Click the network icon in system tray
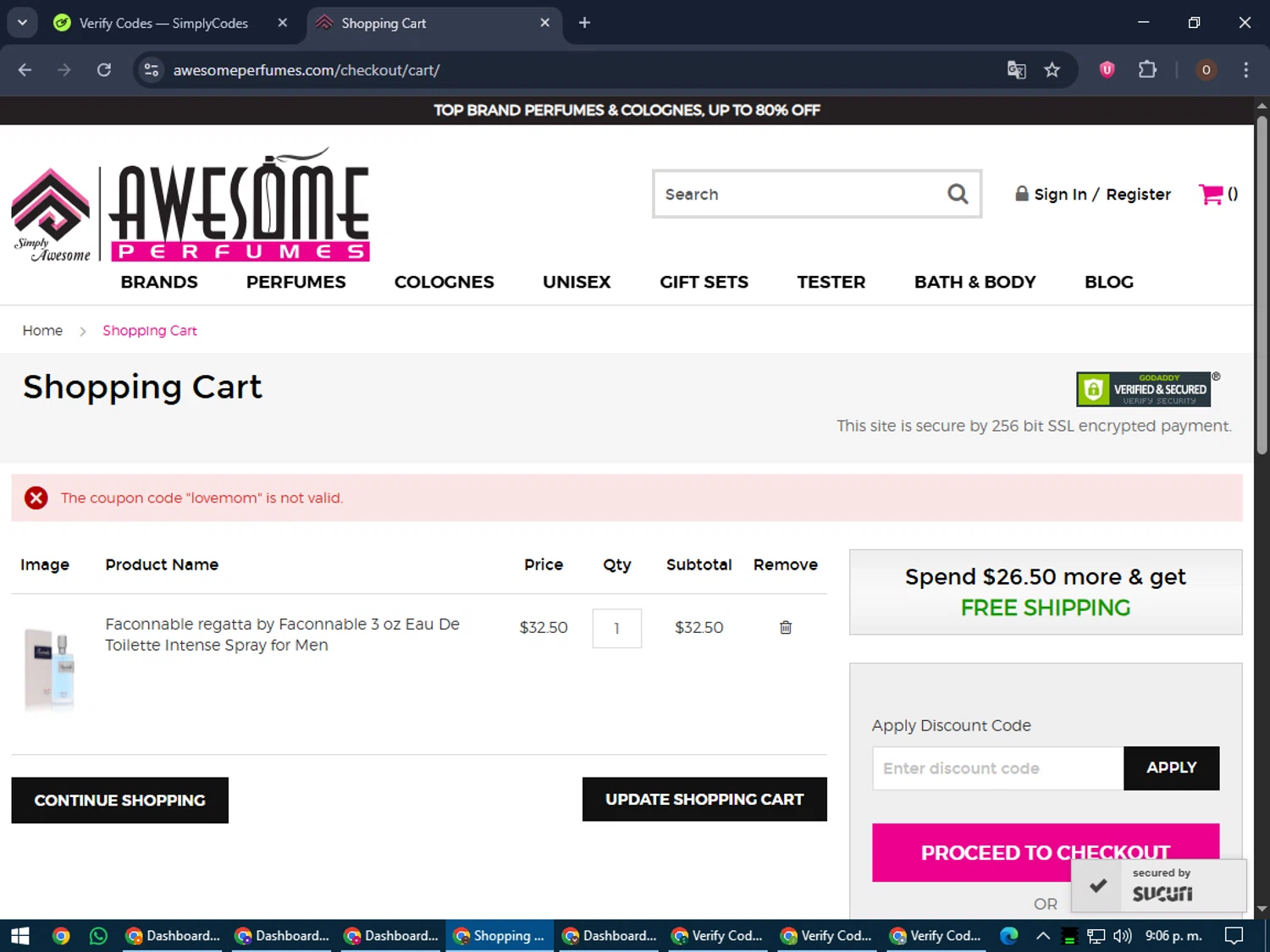Image resolution: width=1270 pixels, height=952 pixels. click(x=1096, y=935)
